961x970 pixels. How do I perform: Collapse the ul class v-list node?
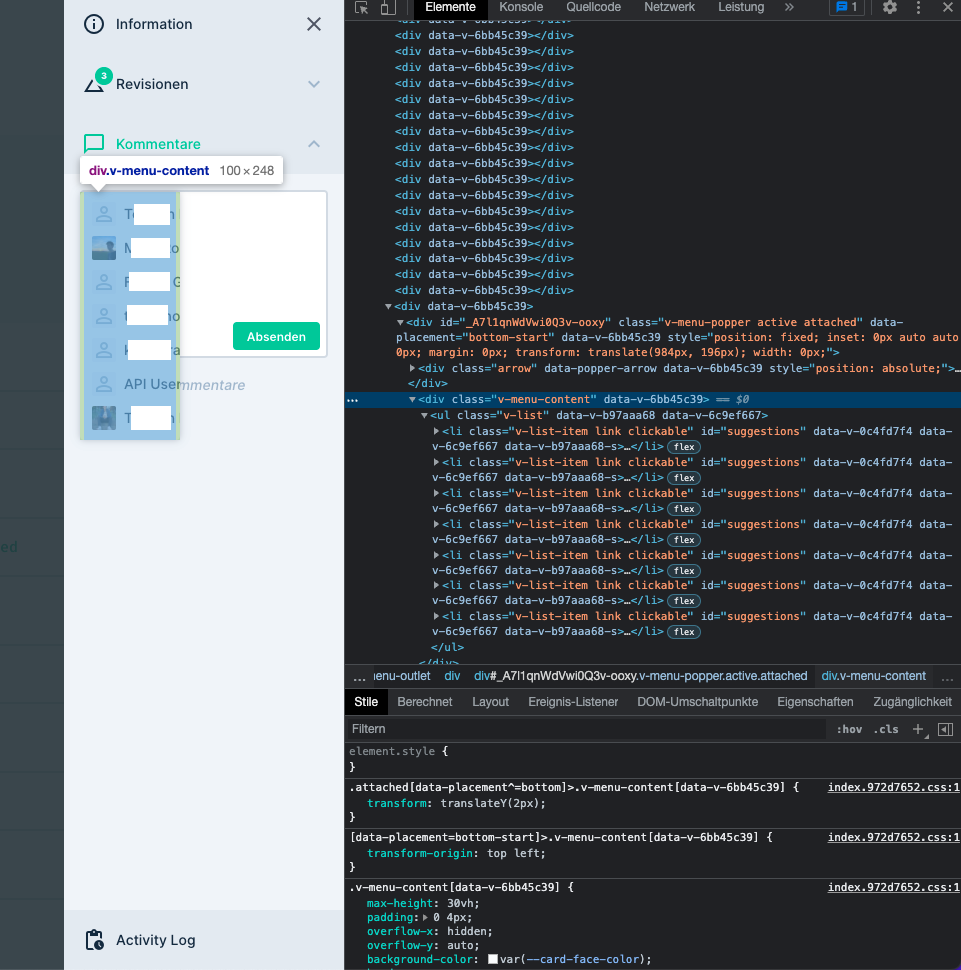[x=424, y=416]
